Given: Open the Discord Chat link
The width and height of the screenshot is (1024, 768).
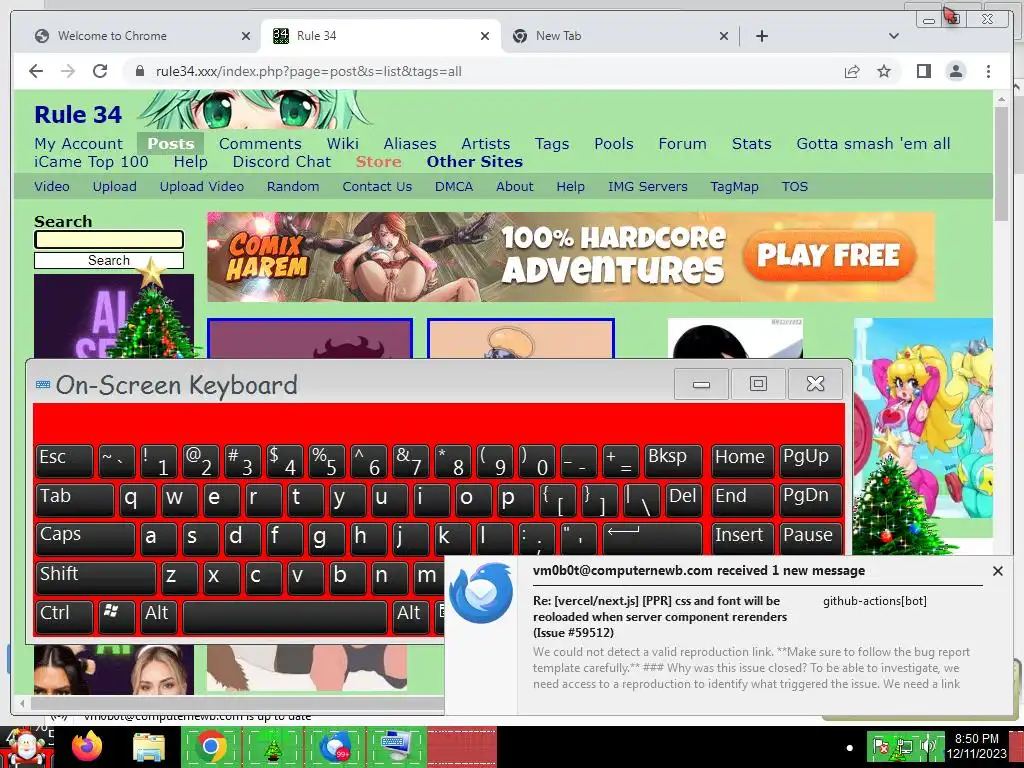Looking at the screenshot, I should pos(281,162).
